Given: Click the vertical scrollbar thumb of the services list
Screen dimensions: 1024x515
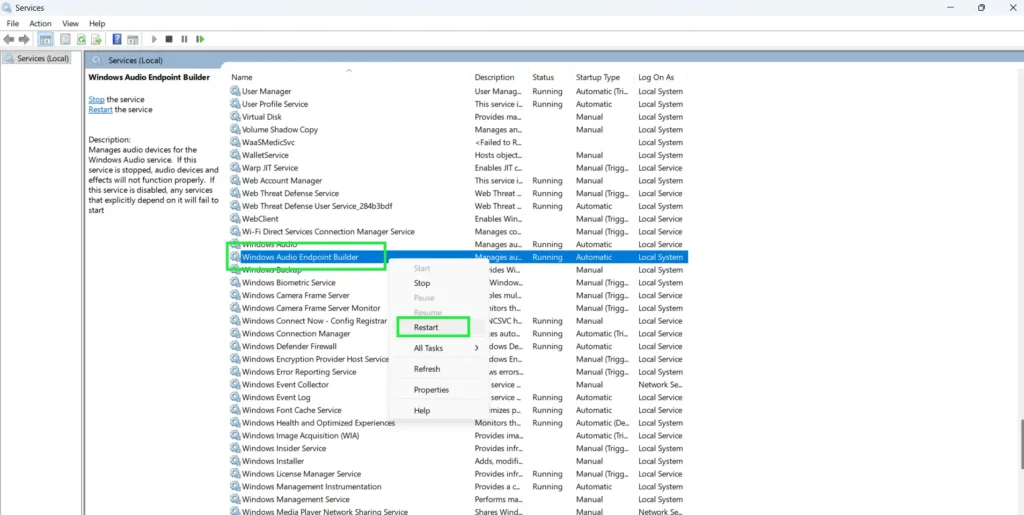Looking at the screenshot, I should [1021, 445].
